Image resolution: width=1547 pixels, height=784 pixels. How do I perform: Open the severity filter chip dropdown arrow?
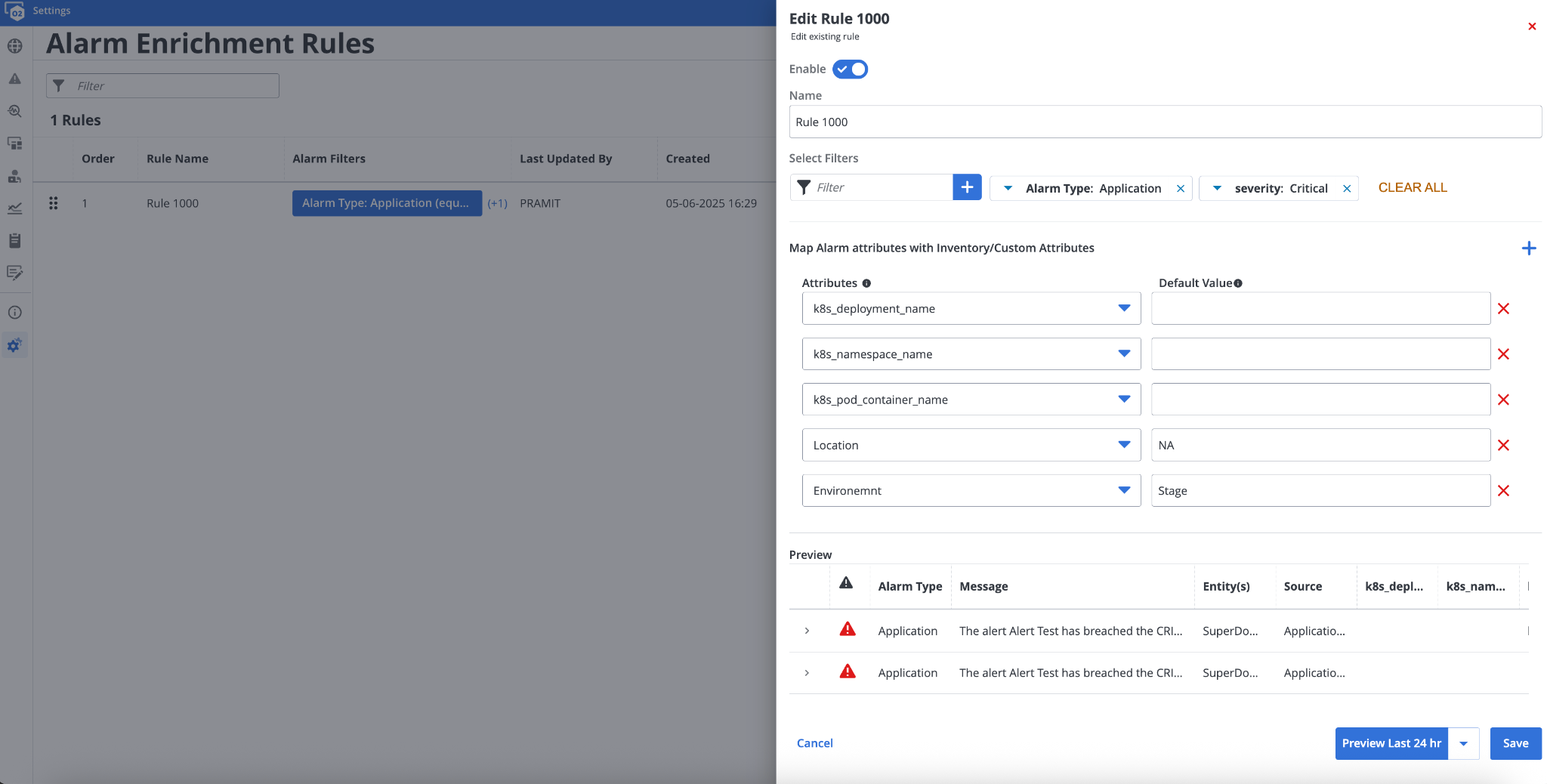coord(1217,189)
